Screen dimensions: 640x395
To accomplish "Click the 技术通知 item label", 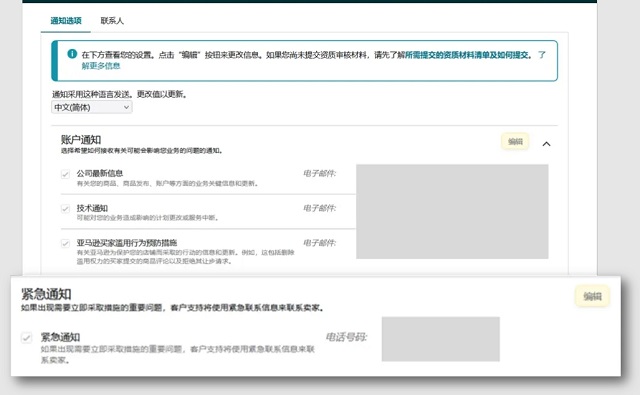I will [x=92, y=208].
